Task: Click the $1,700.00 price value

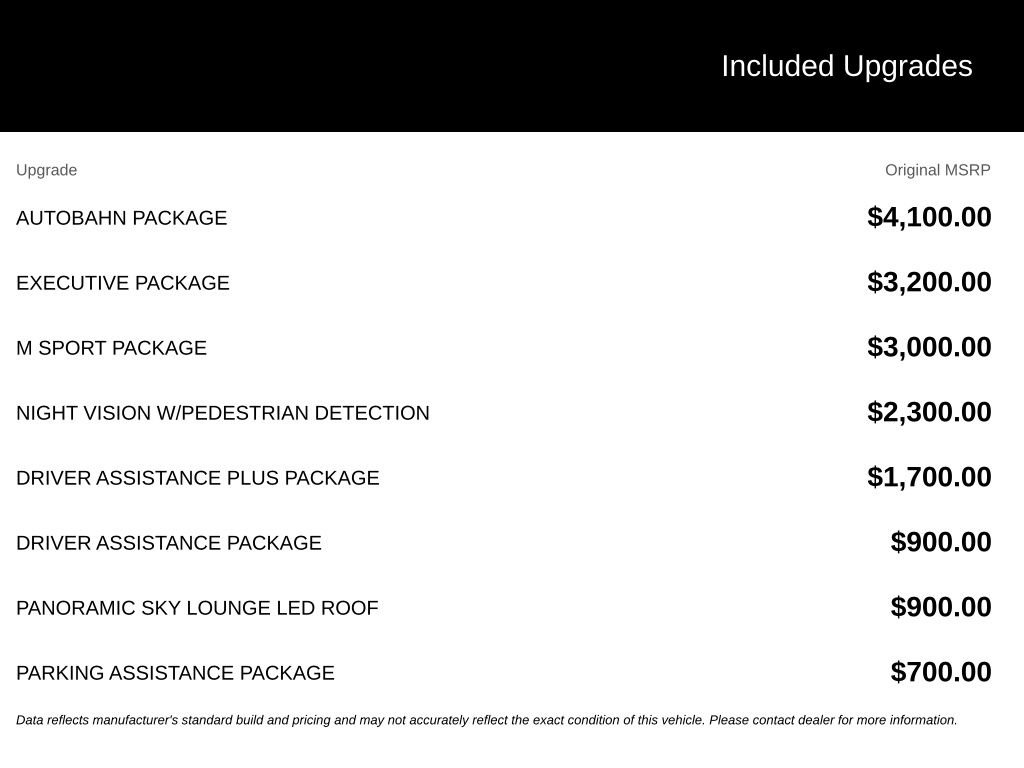Action: (x=929, y=477)
